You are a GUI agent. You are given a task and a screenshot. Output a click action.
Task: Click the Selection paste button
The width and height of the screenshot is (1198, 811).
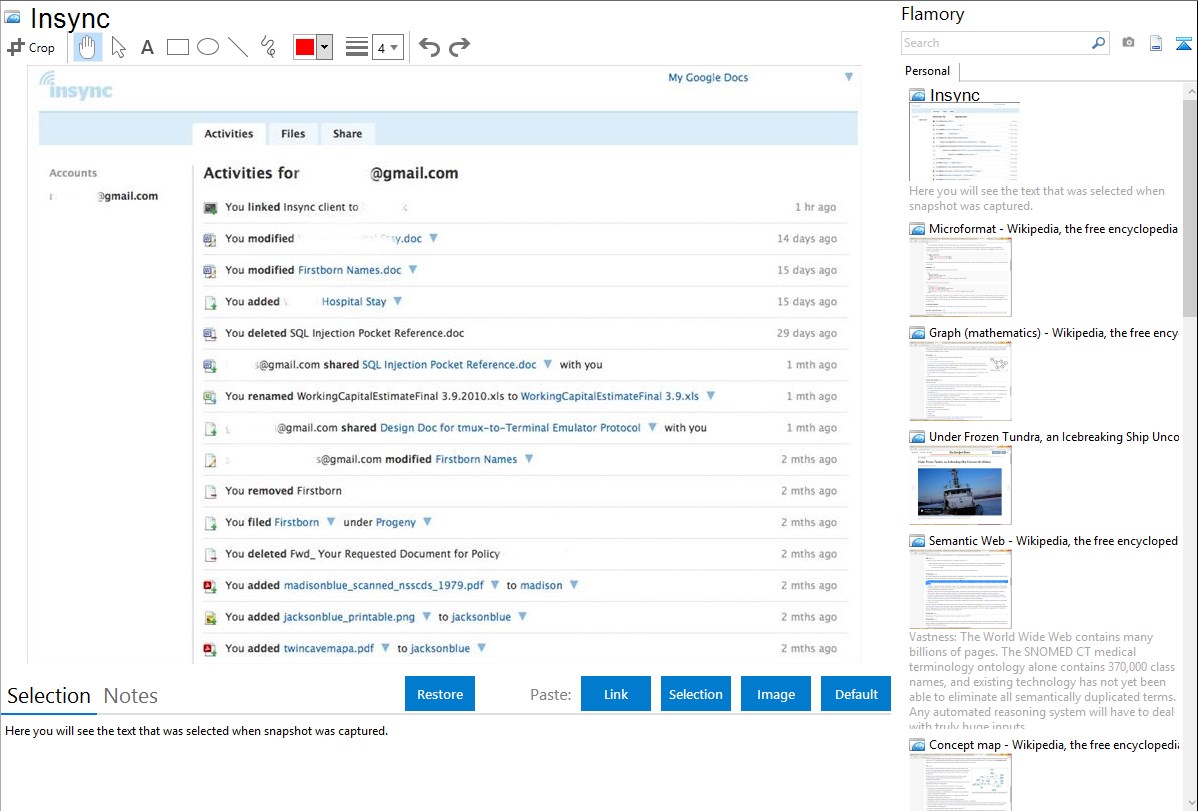coord(695,694)
